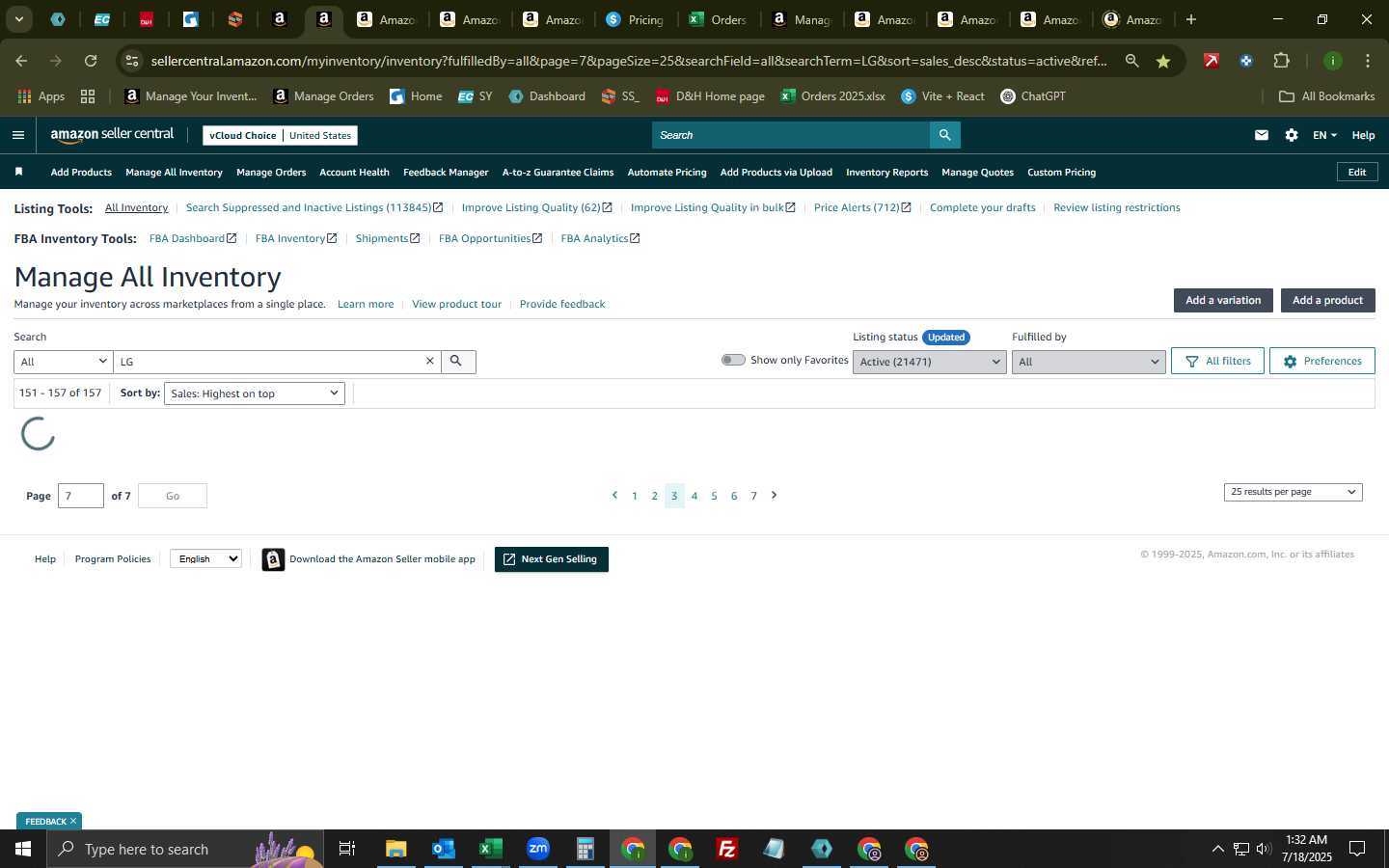The width and height of the screenshot is (1389, 868).
Task: Open the All Bookmarks folder
Action: coord(1326,96)
